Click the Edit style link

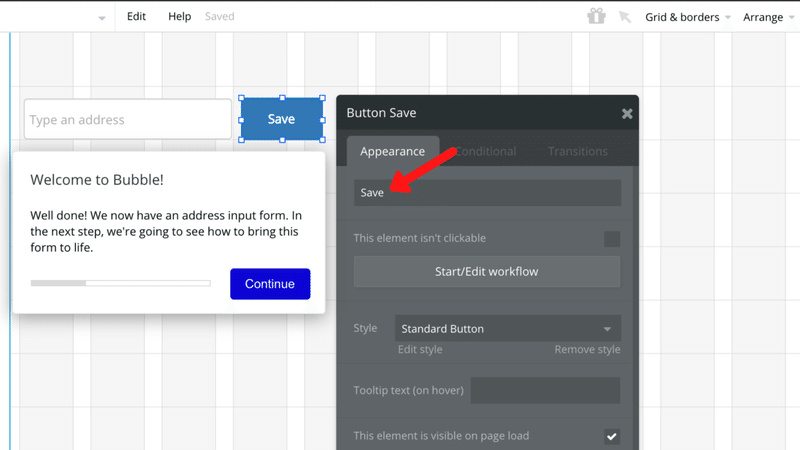coord(420,350)
